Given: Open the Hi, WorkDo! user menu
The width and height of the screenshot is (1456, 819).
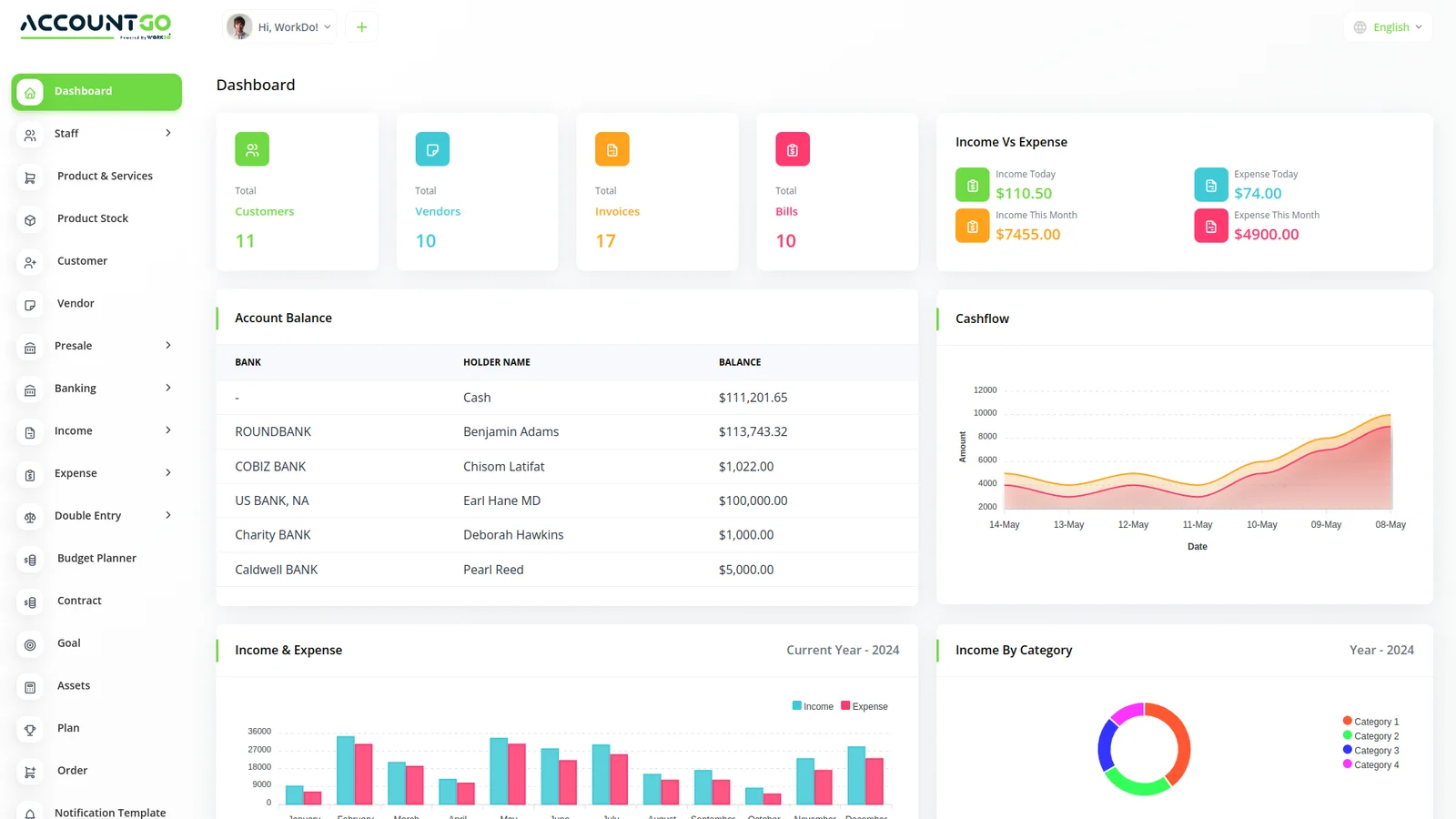Looking at the screenshot, I should click(x=280, y=27).
